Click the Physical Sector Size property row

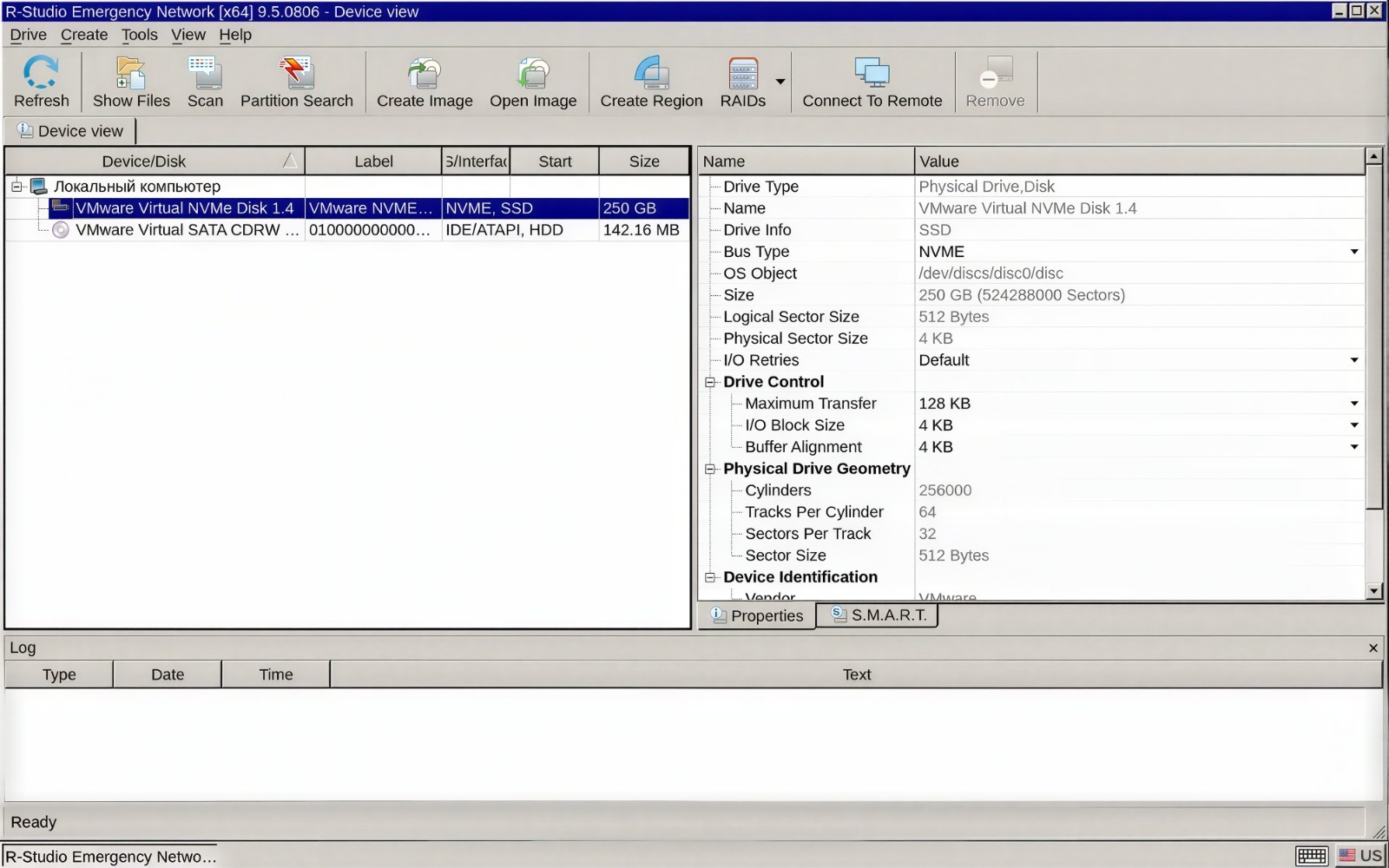coord(1031,339)
